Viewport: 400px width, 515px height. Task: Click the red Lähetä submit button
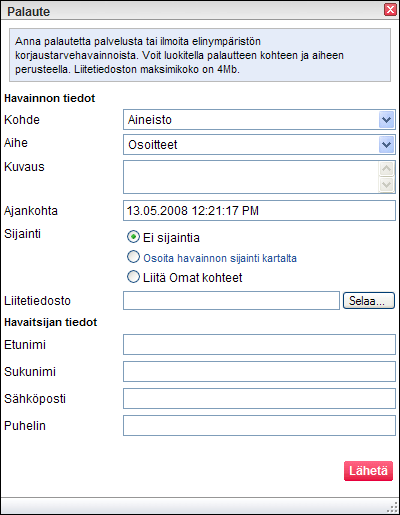click(x=368, y=471)
